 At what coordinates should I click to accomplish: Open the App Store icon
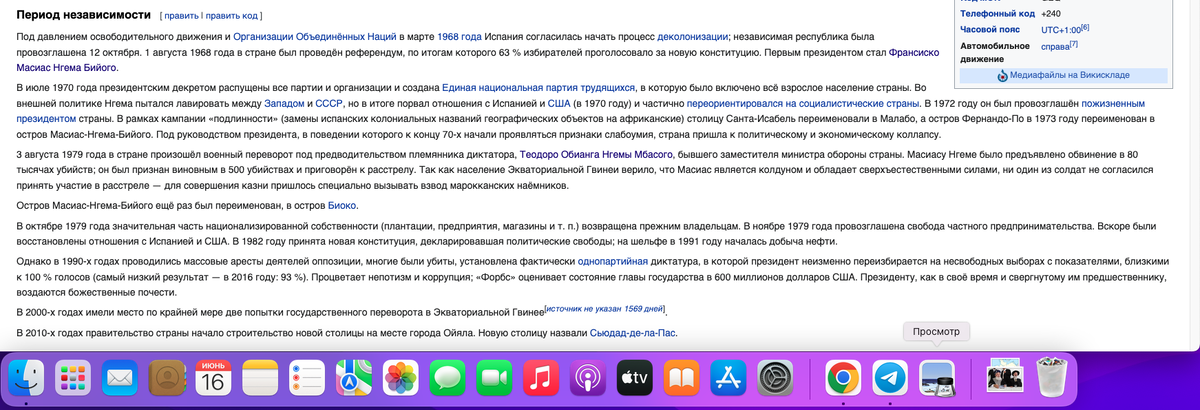click(x=730, y=378)
